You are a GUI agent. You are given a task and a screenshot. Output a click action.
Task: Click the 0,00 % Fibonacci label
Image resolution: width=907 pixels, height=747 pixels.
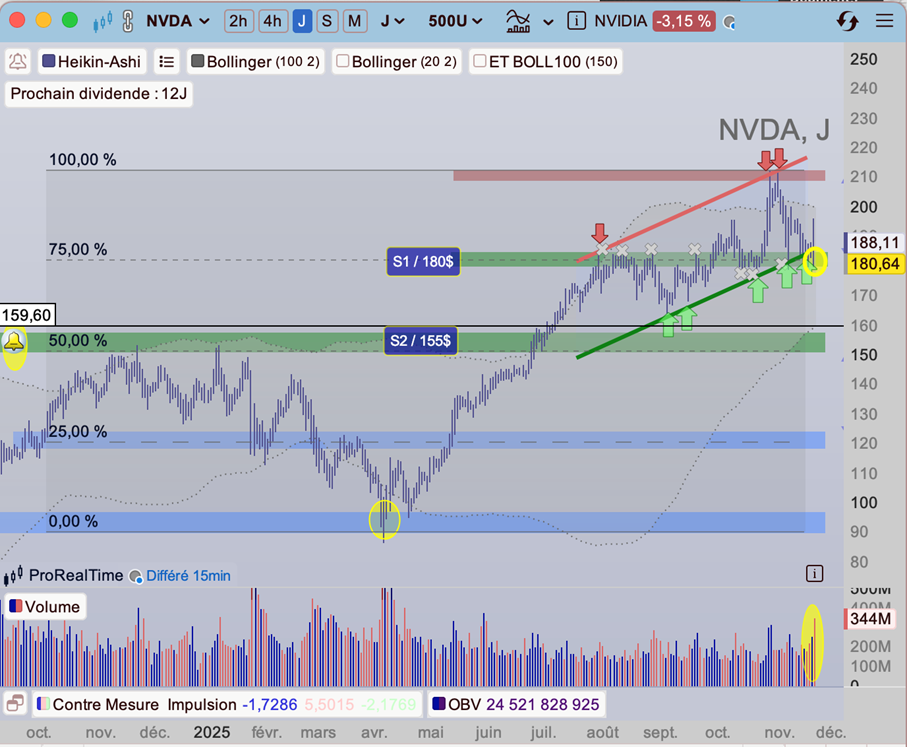73,521
